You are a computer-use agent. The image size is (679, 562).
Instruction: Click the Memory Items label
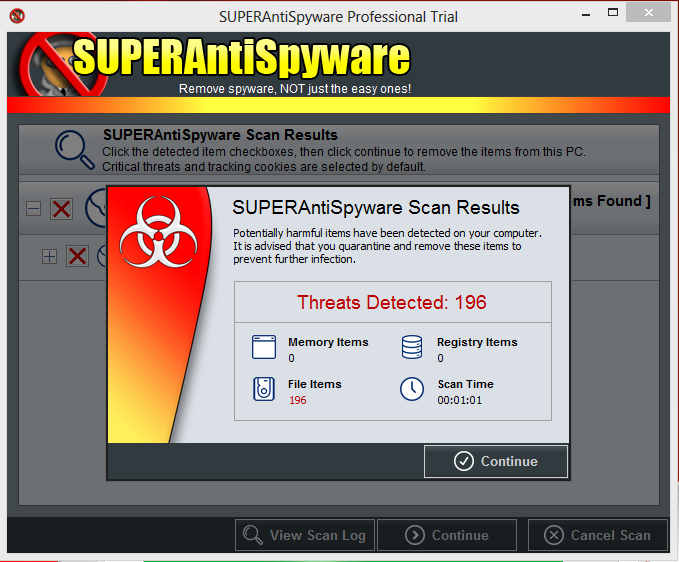(328, 342)
